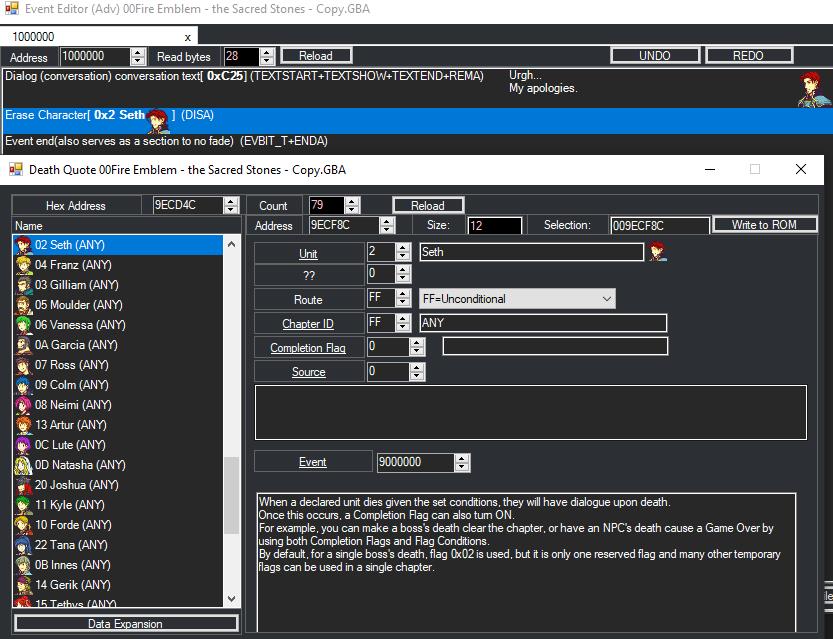Click the Event link label
This screenshot has height=639, width=833.
pos(312,462)
